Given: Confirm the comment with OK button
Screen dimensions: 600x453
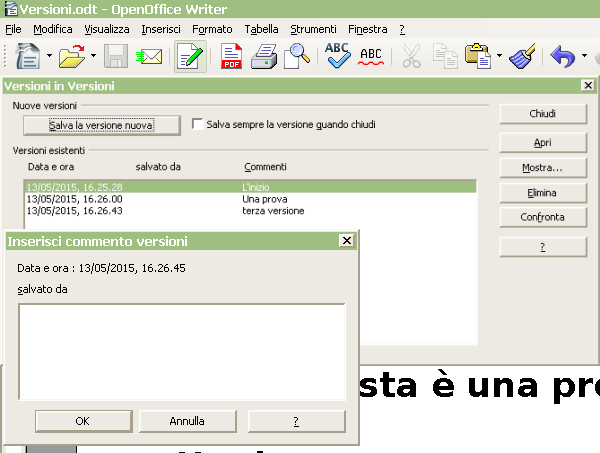Looking at the screenshot, I should tap(83, 421).
